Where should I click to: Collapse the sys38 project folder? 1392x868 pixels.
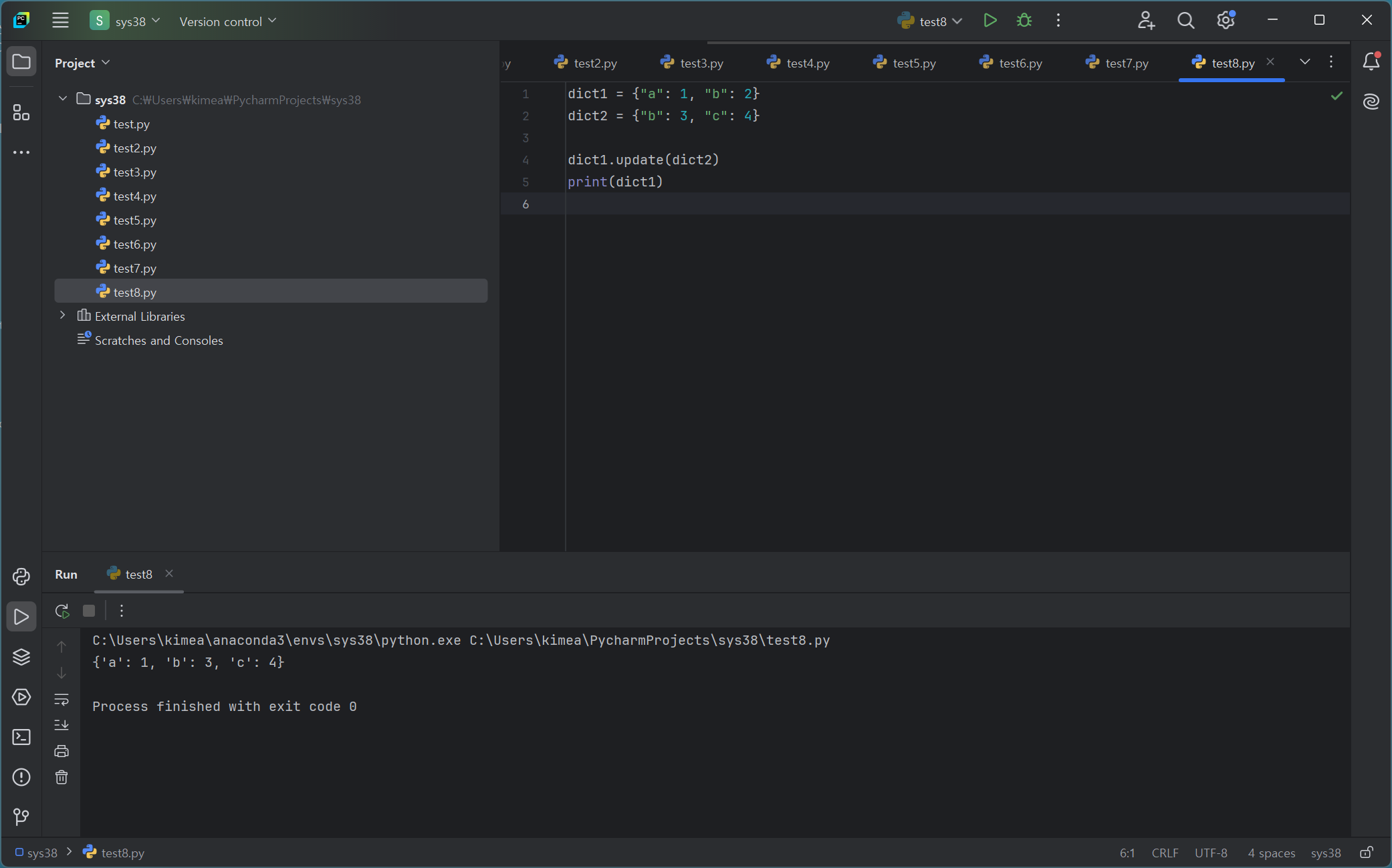pyautogui.click(x=63, y=99)
